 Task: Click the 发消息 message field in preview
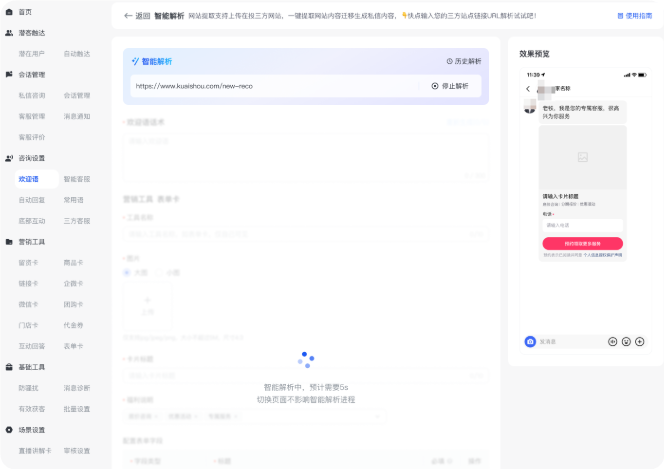tap(572, 342)
